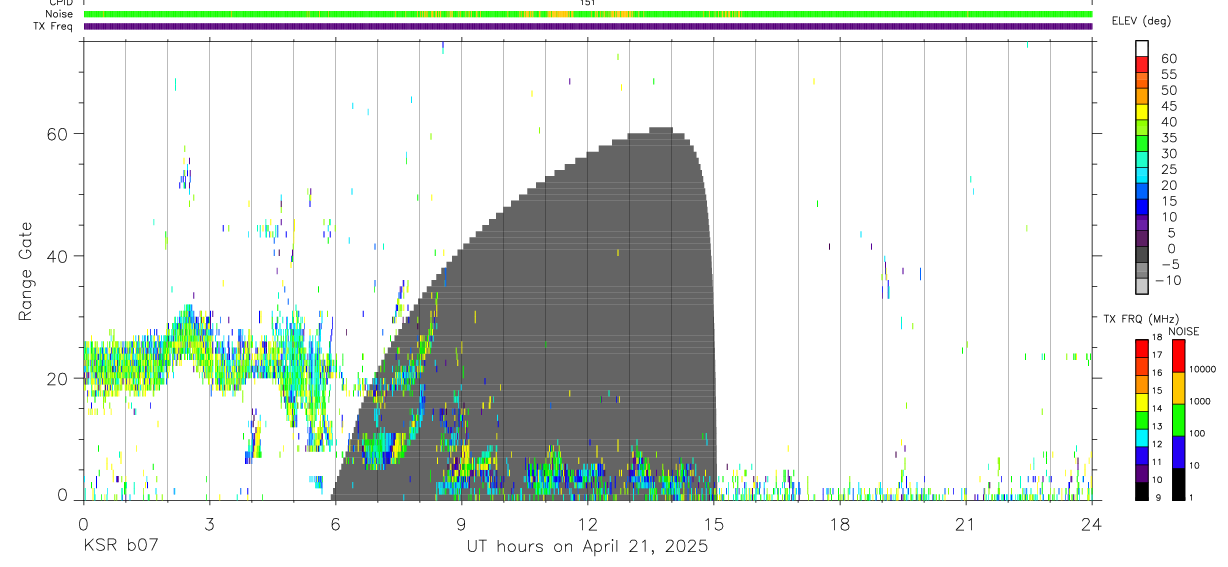Select the cyan swatch in the TX FRQ bar
This screenshot has width=1228, height=567.
point(1142,437)
